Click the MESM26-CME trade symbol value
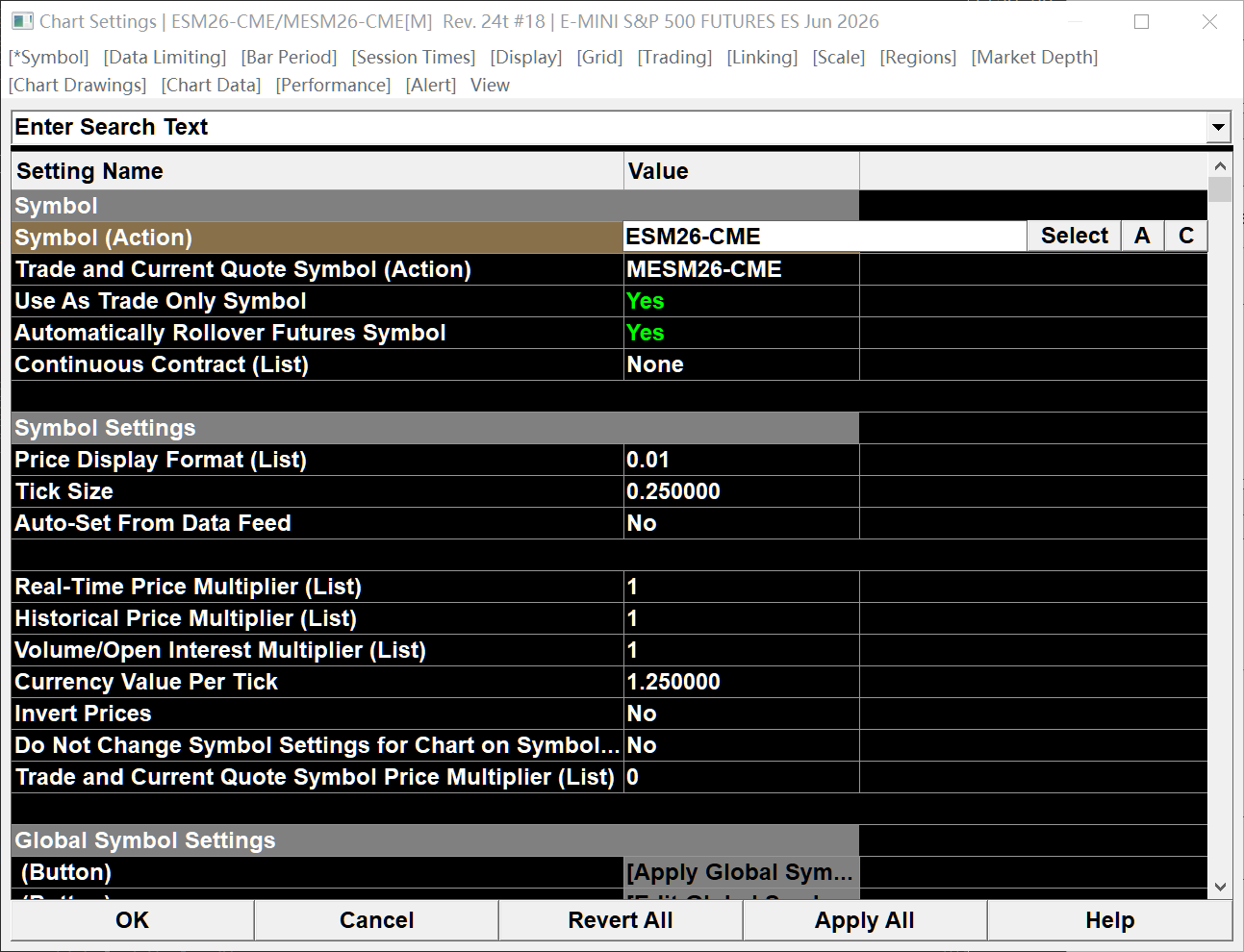The height and width of the screenshot is (952, 1244). (x=742, y=269)
